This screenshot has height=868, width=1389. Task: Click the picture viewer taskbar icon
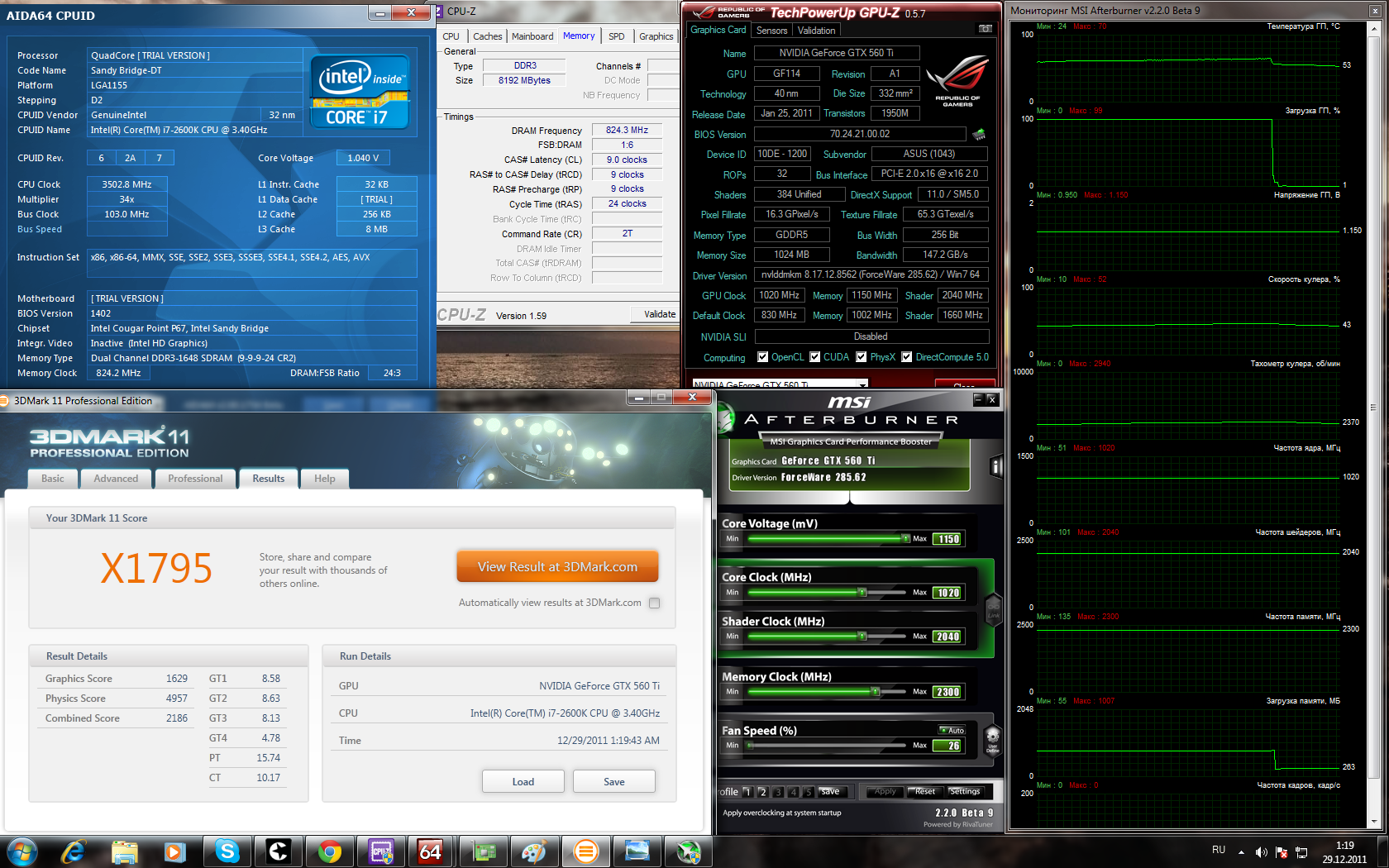pos(637,851)
